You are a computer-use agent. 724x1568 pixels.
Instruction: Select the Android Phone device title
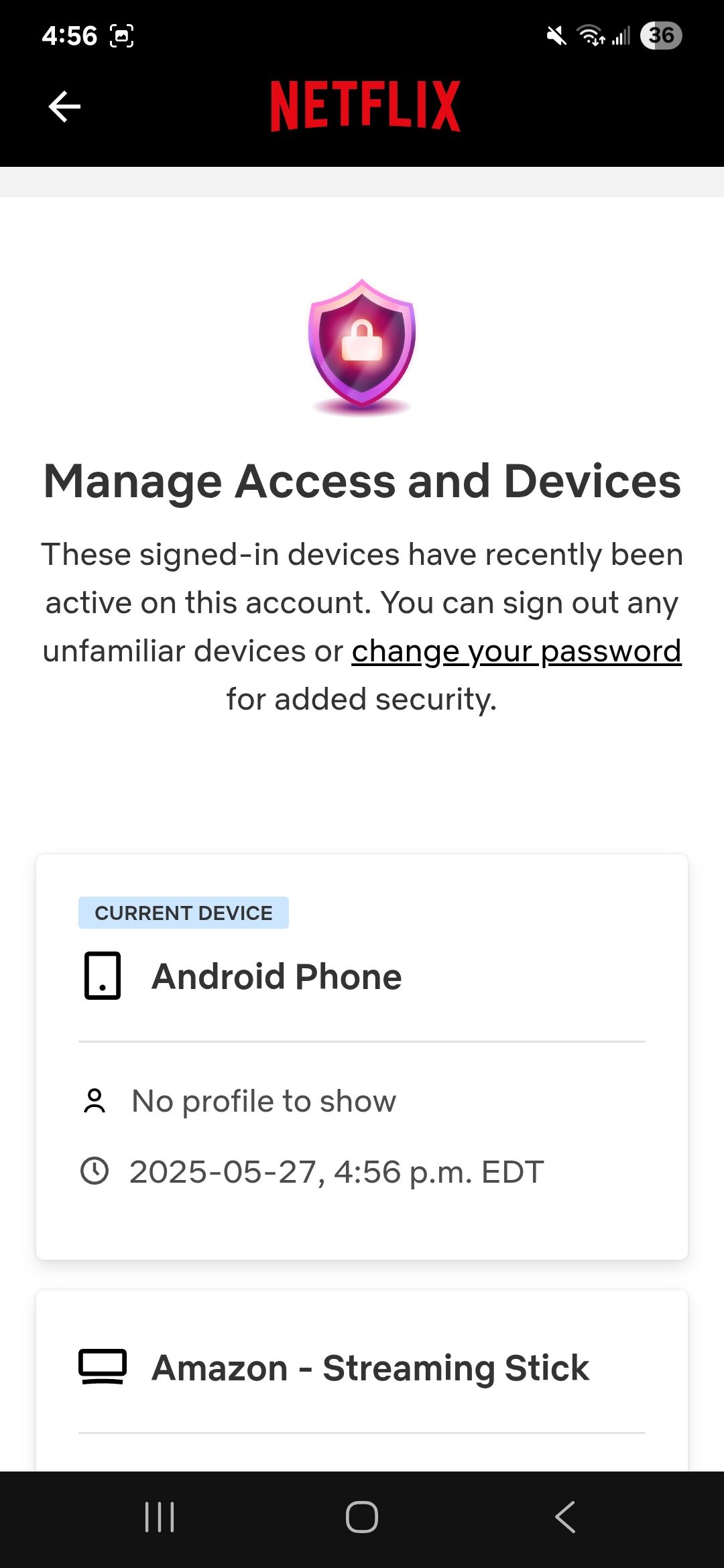pyautogui.click(x=277, y=976)
